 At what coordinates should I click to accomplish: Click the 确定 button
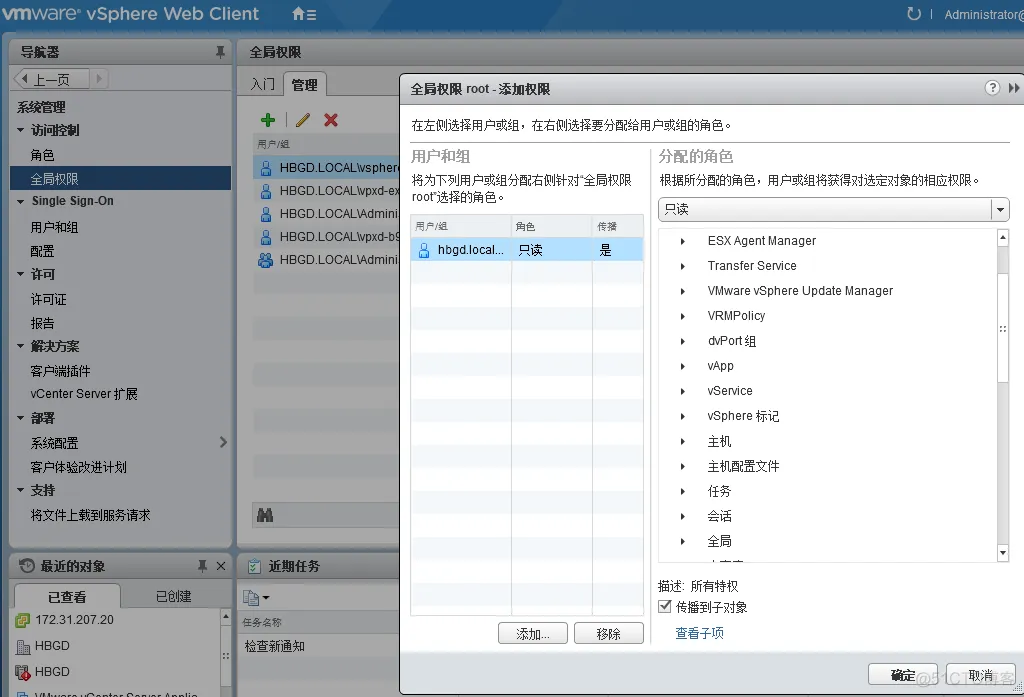(x=902, y=675)
